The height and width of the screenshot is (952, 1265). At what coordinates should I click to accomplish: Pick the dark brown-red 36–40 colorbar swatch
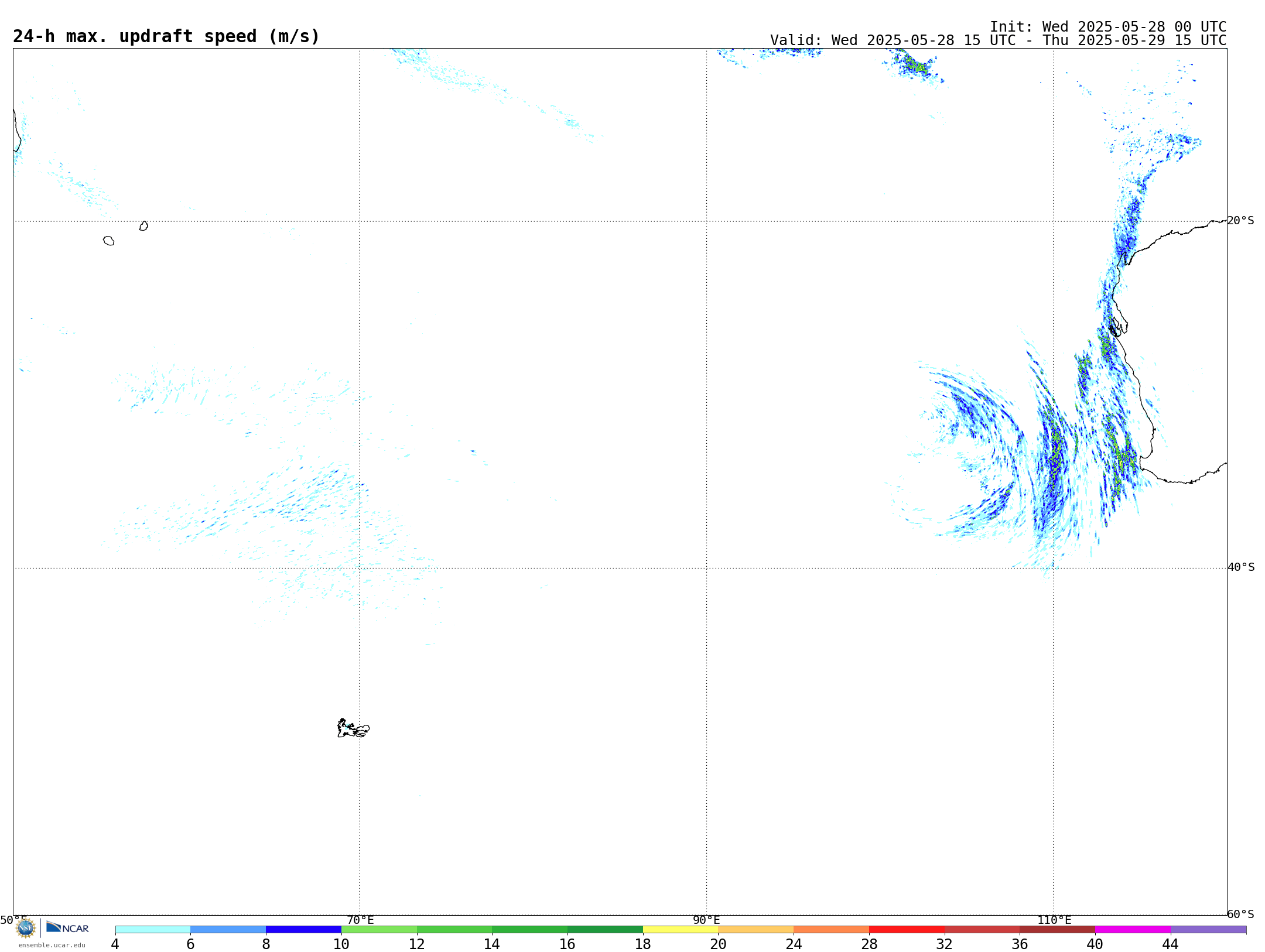click(1058, 929)
